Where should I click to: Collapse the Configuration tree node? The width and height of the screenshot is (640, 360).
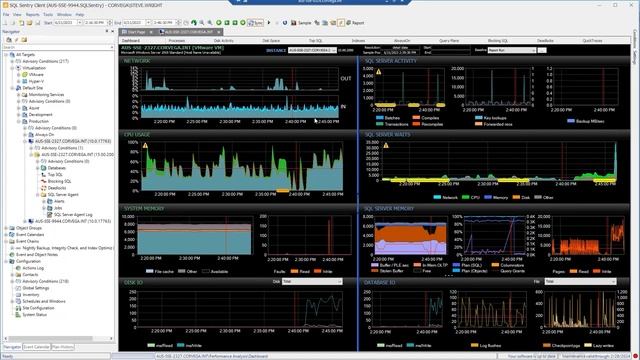click(6, 261)
